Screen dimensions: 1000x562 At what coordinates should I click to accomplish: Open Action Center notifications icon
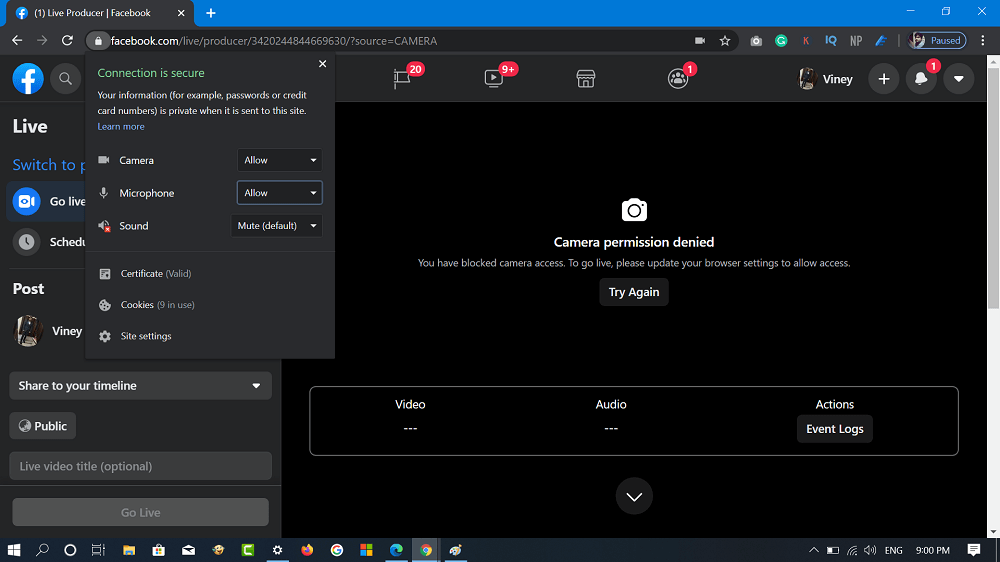[974, 550]
